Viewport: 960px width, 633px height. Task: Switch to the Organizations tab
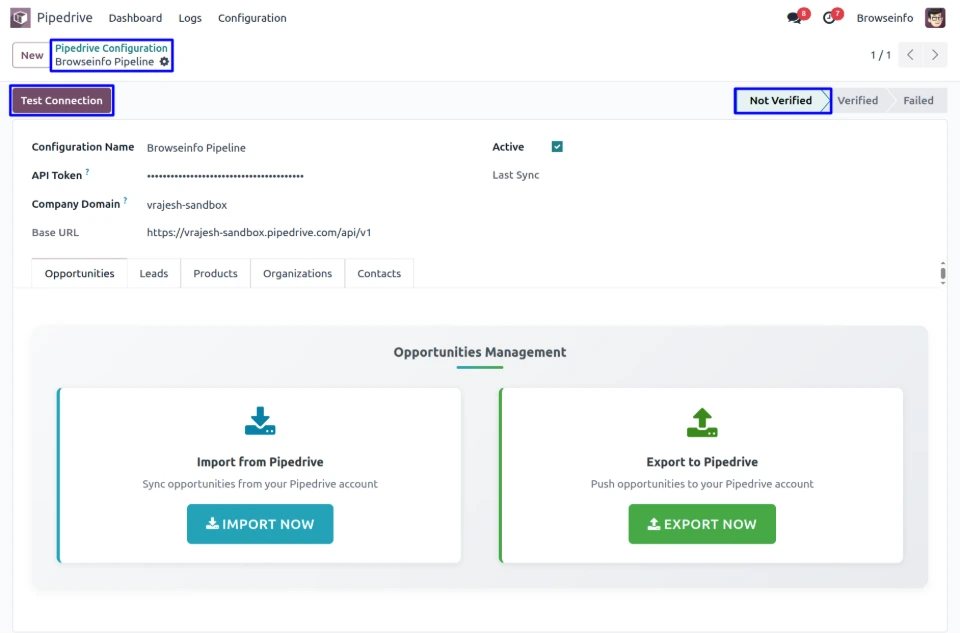297,274
